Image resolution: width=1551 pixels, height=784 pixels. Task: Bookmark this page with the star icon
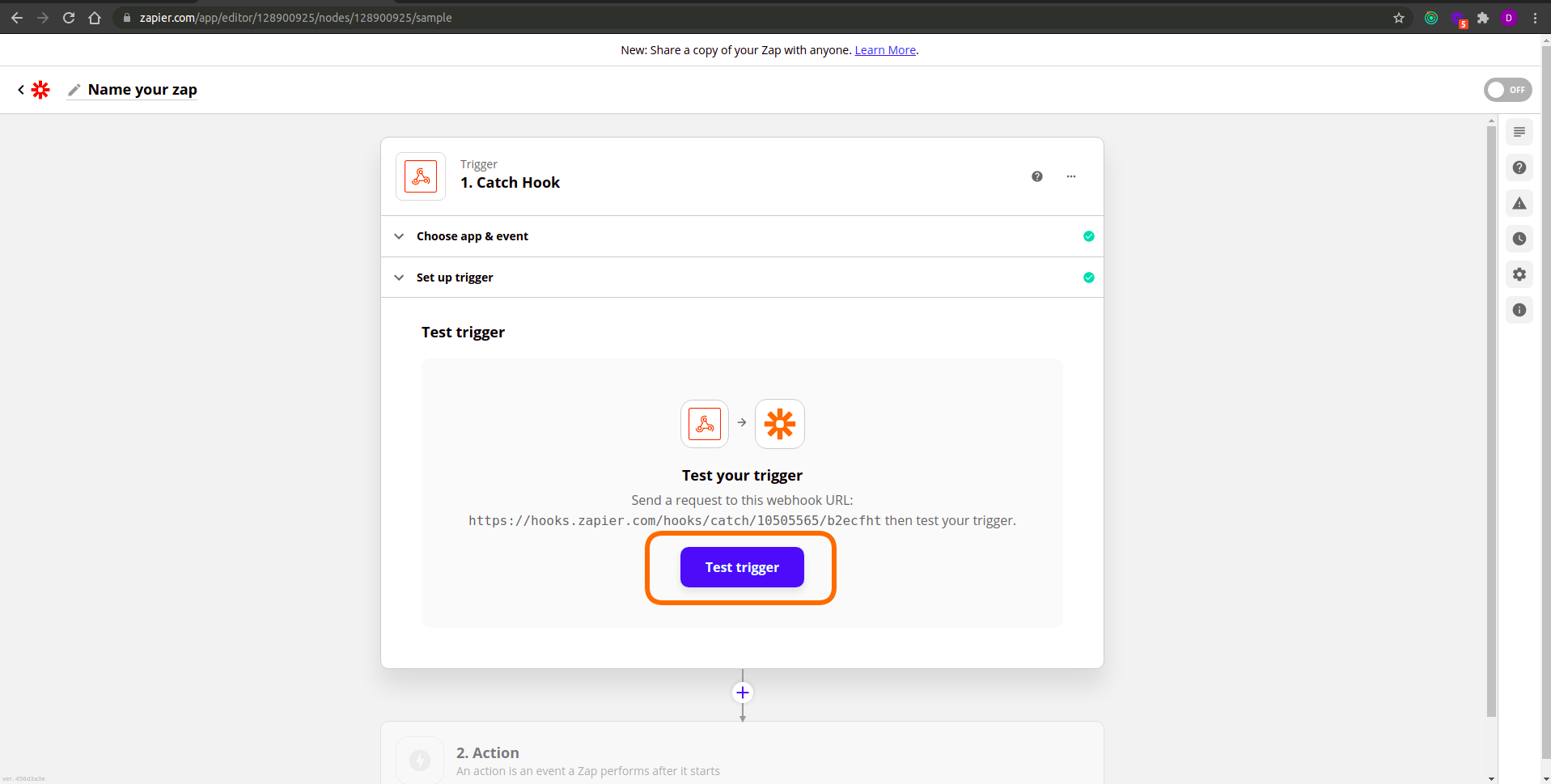1399,18
